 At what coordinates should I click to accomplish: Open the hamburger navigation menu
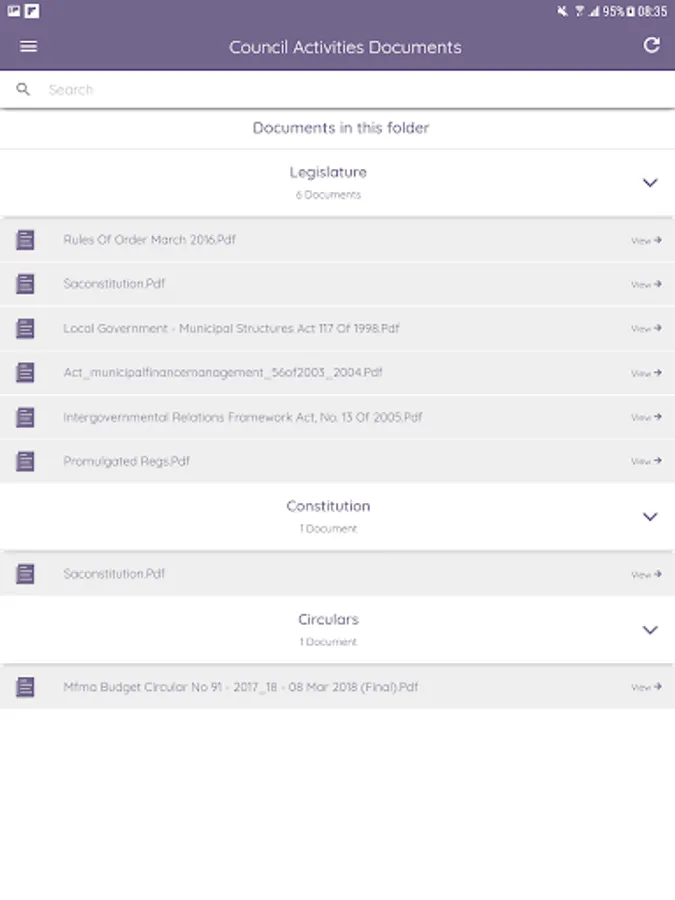28,46
